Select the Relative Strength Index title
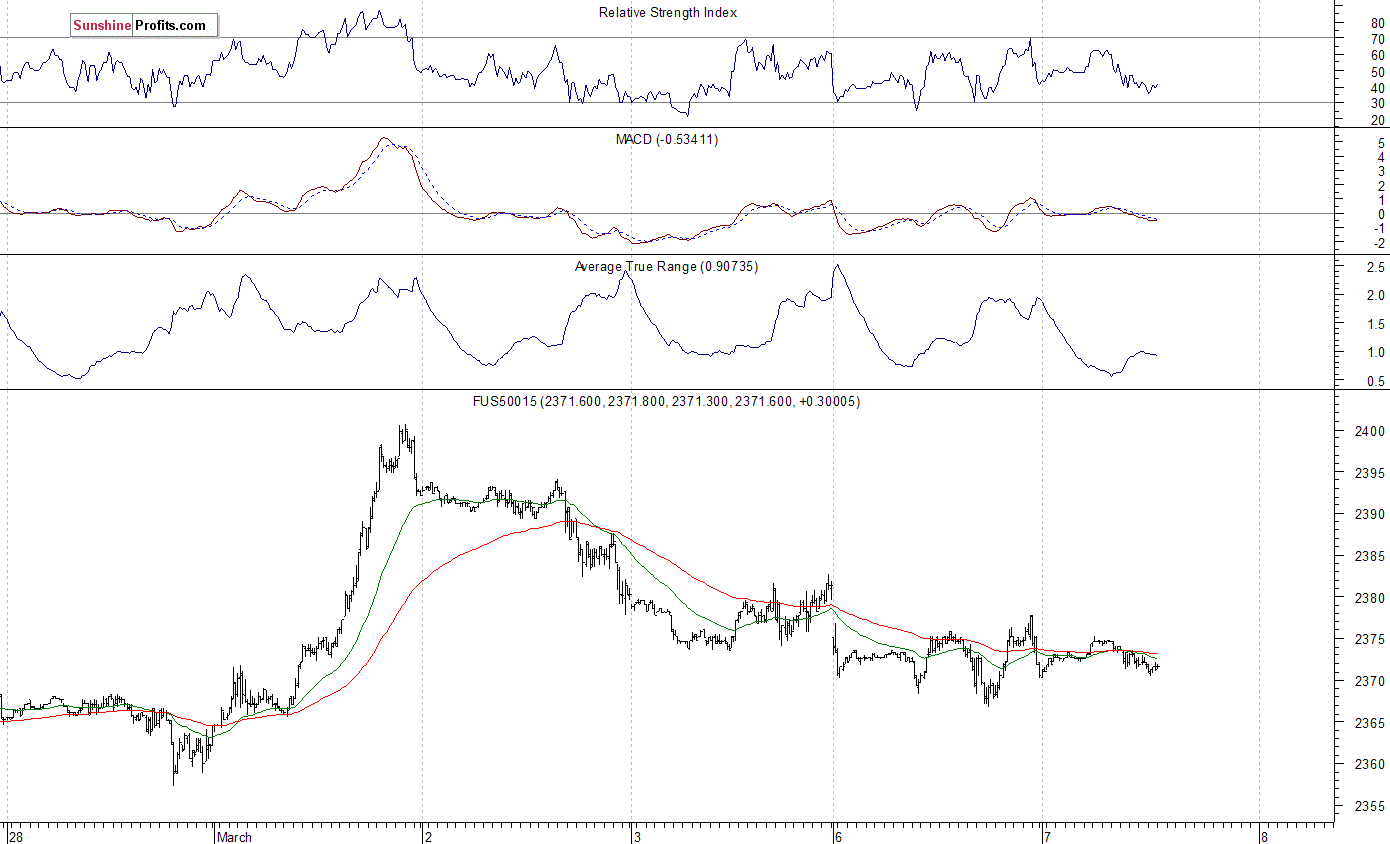 click(x=668, y=13)
